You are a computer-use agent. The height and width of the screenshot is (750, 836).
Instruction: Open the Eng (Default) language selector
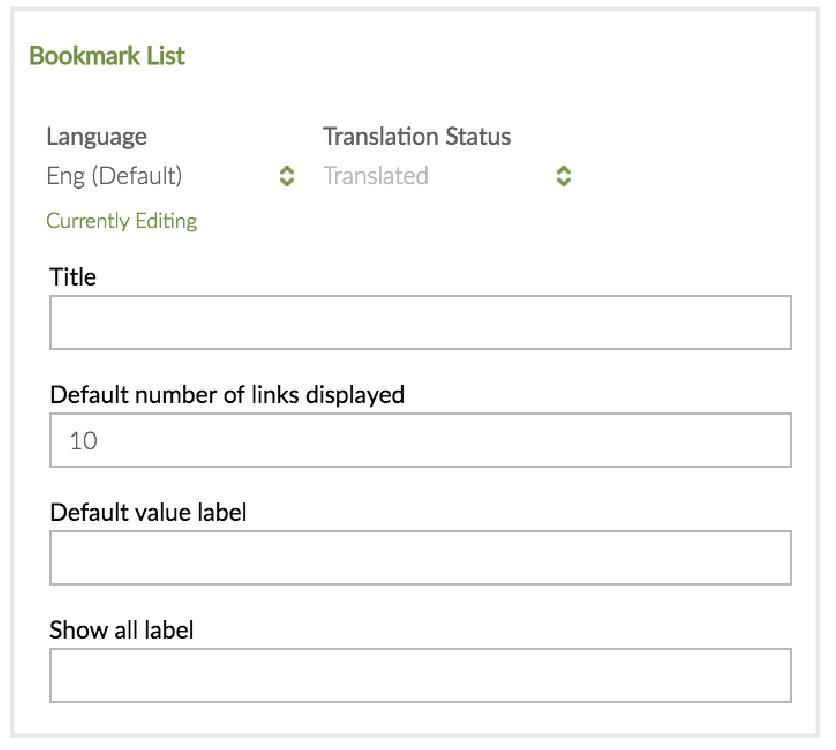click(x=170, y=177)
